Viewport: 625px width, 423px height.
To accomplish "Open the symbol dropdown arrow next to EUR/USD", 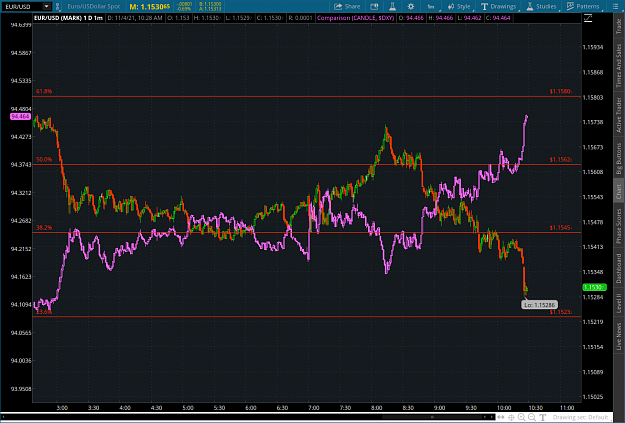I will coord(47,6).
